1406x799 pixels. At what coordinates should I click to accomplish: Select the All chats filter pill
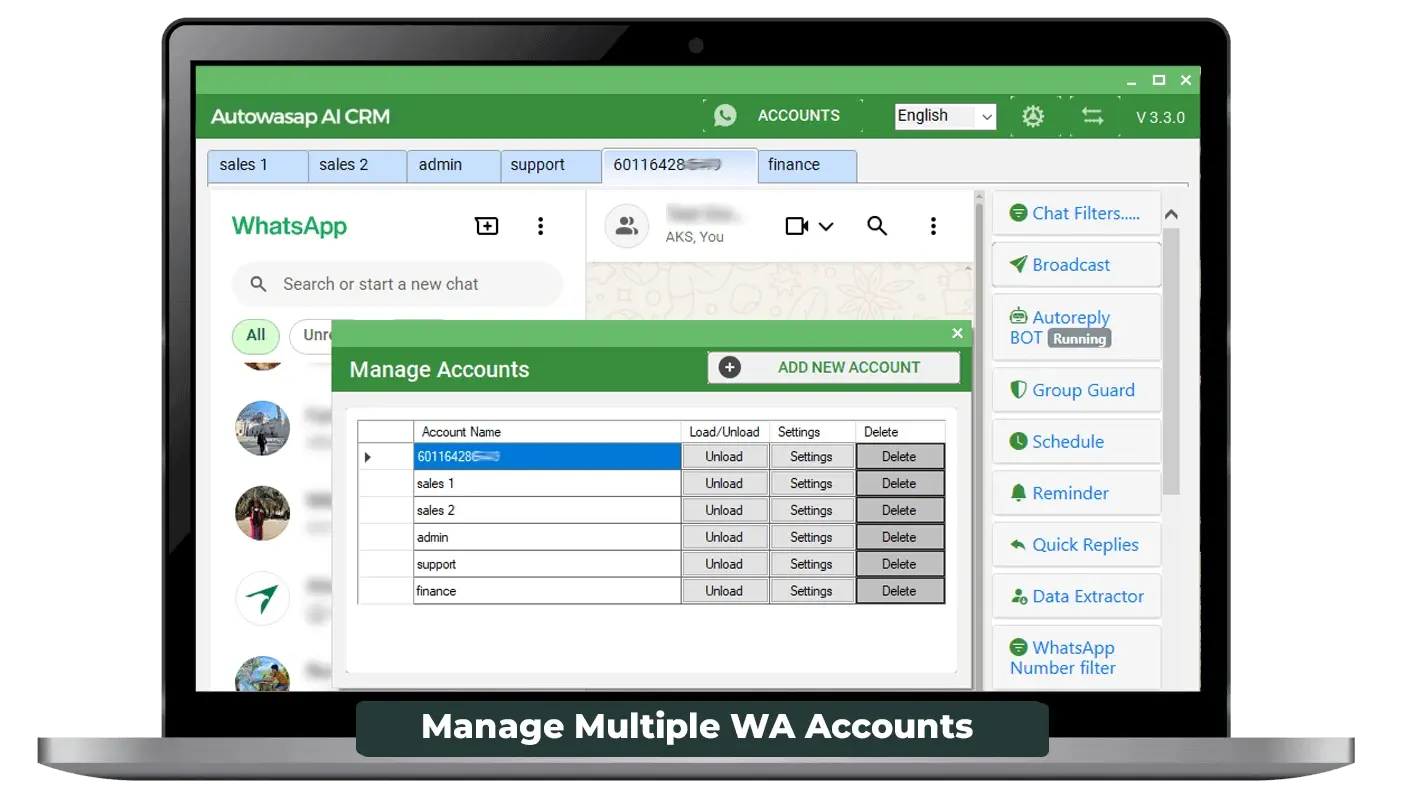255,336
